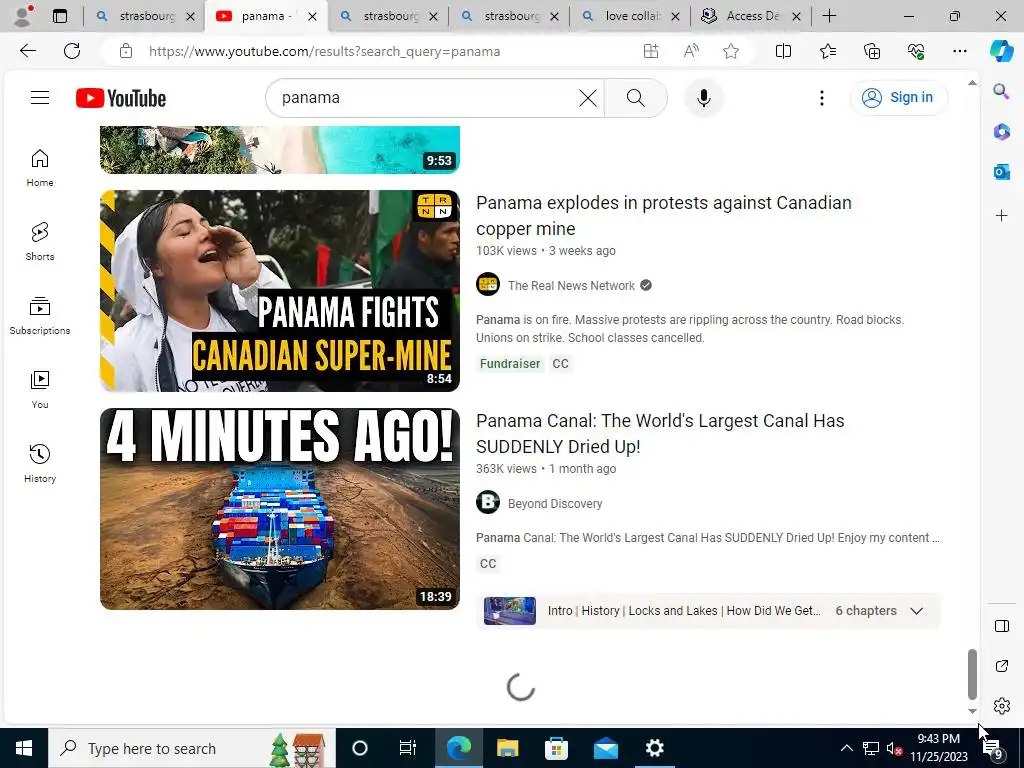Add an app to Edge sidebar
The height and width of the screenshot is (768, 1024).
pos(1001,216)
